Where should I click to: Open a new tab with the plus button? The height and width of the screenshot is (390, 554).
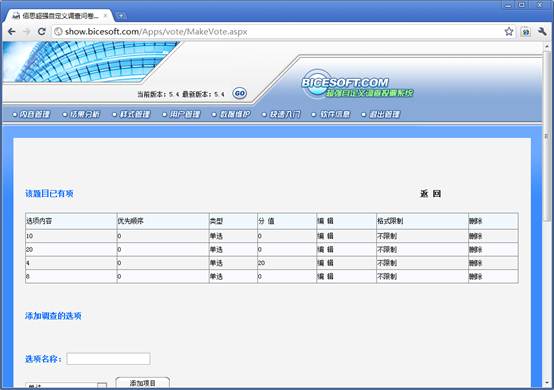(x=120, y=16)
